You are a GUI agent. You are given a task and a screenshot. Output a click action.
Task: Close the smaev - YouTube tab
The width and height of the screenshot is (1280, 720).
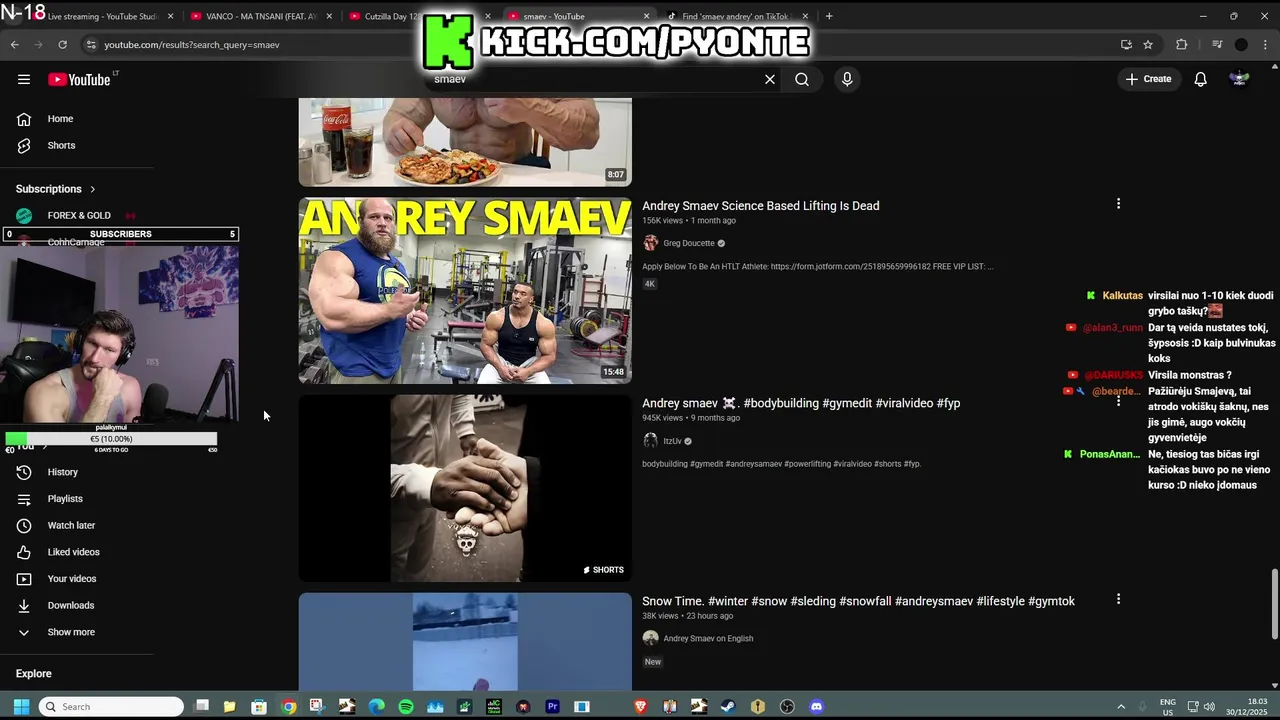646,16
